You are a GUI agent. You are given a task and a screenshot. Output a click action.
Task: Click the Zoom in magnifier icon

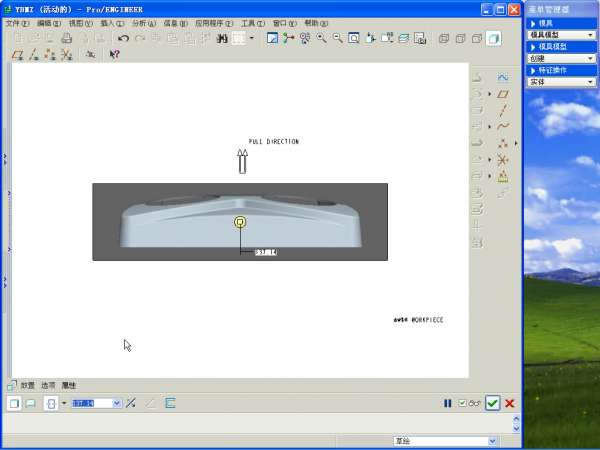321,38
